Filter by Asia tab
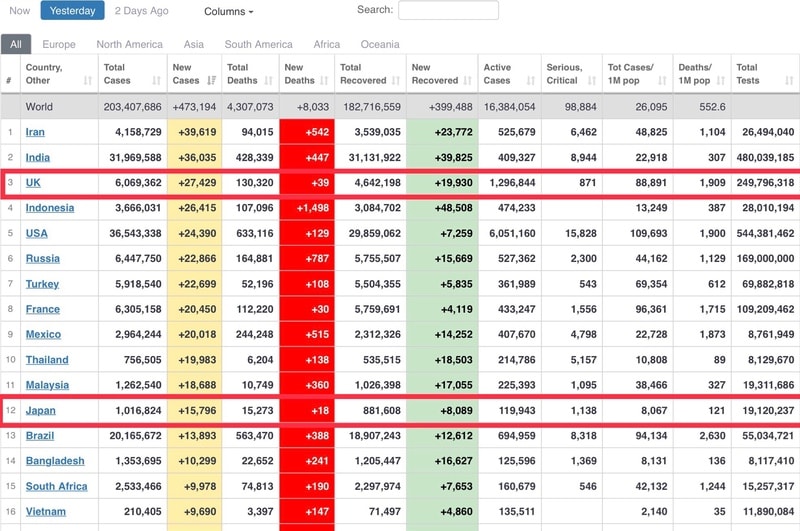This screenshot has height=531, width=800. pyautogui.click(x=193, y=44)
